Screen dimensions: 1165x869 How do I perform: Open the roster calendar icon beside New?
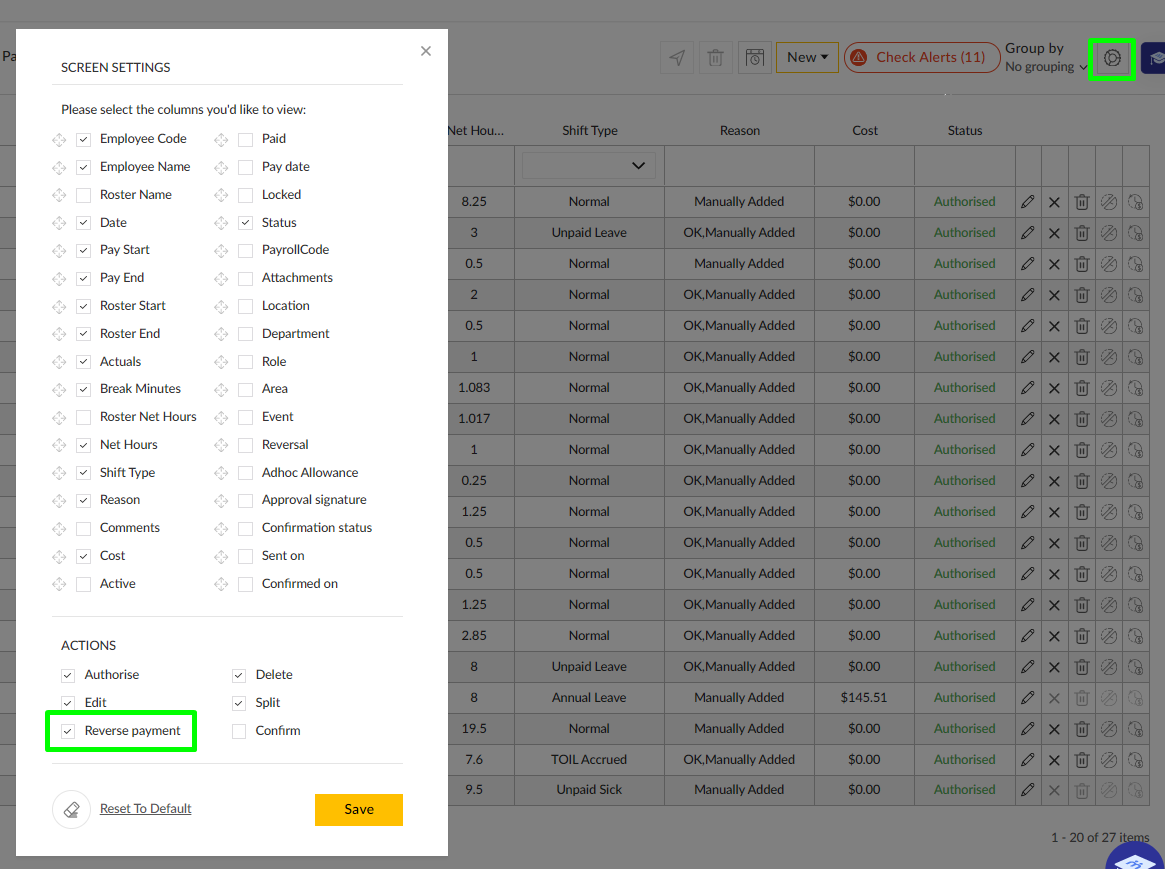(x=755, y=57)
